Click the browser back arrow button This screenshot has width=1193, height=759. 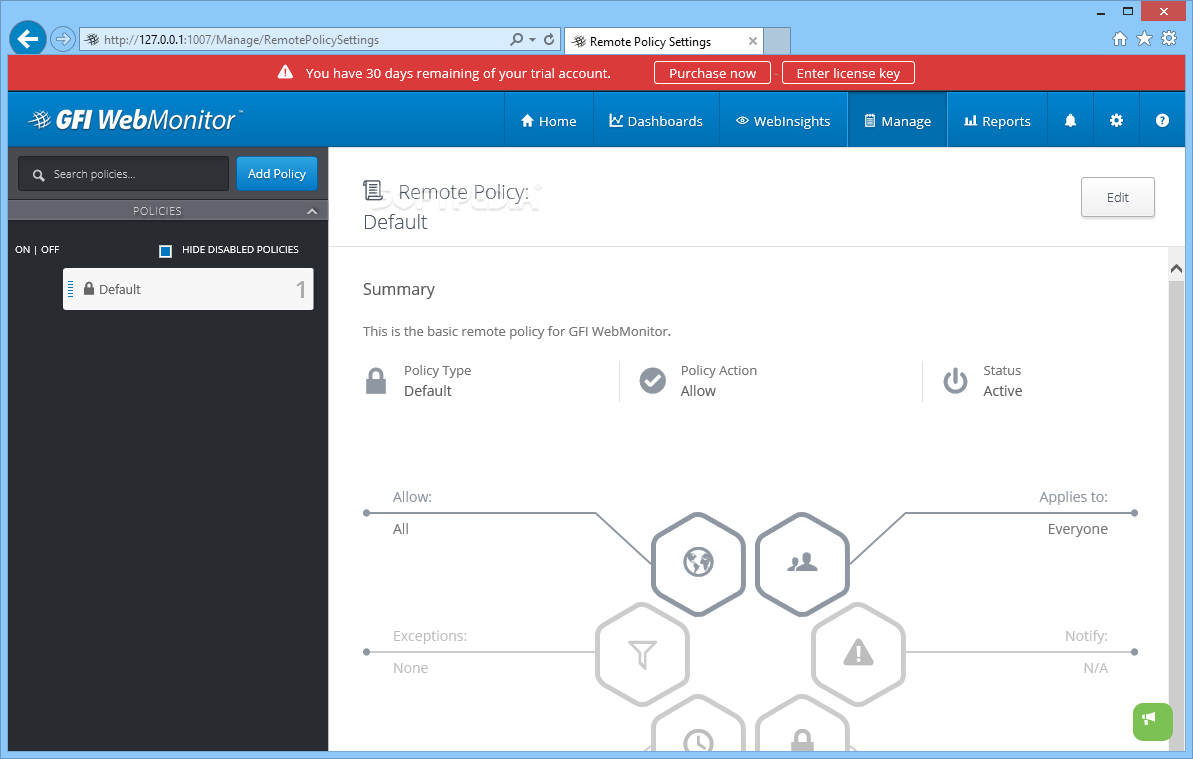tap(28, 39)
